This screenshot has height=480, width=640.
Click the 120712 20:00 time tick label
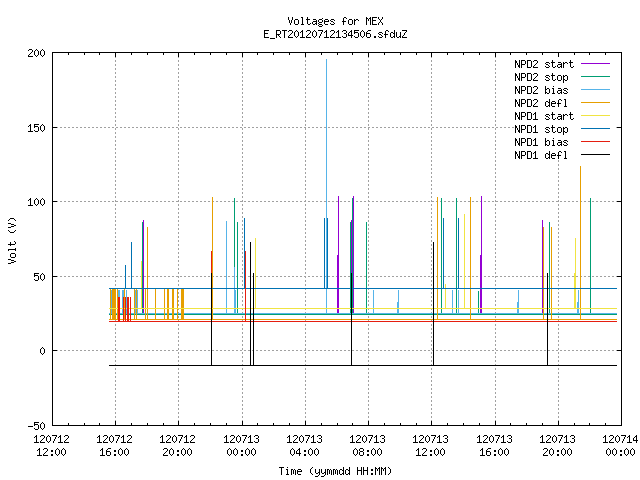click(x=178, y=446)
